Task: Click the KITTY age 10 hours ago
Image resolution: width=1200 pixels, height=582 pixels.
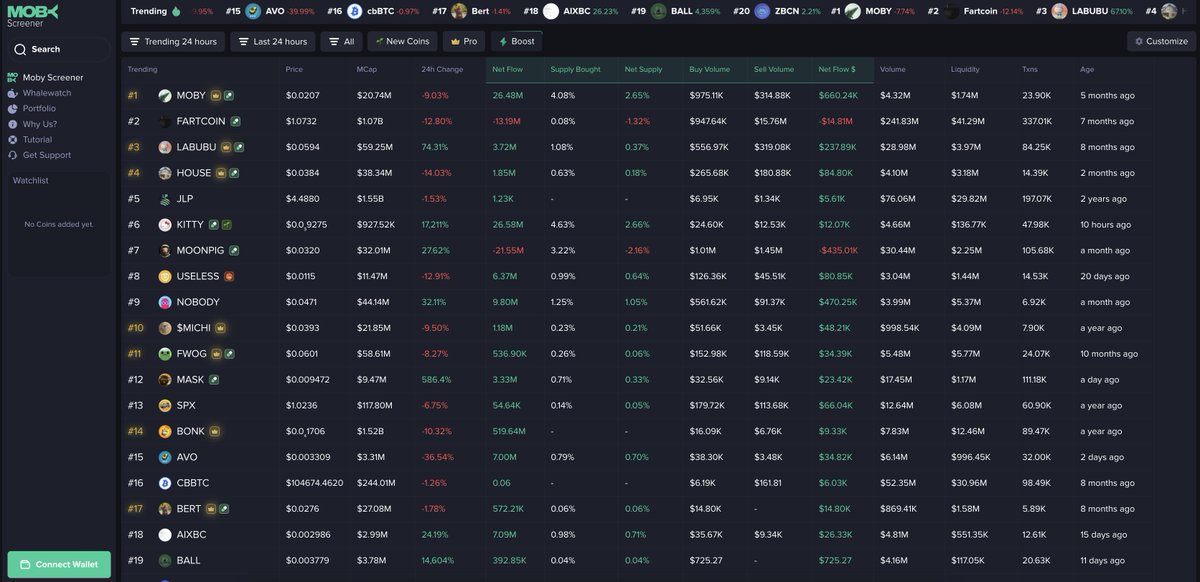Action: click(1105, 225)
